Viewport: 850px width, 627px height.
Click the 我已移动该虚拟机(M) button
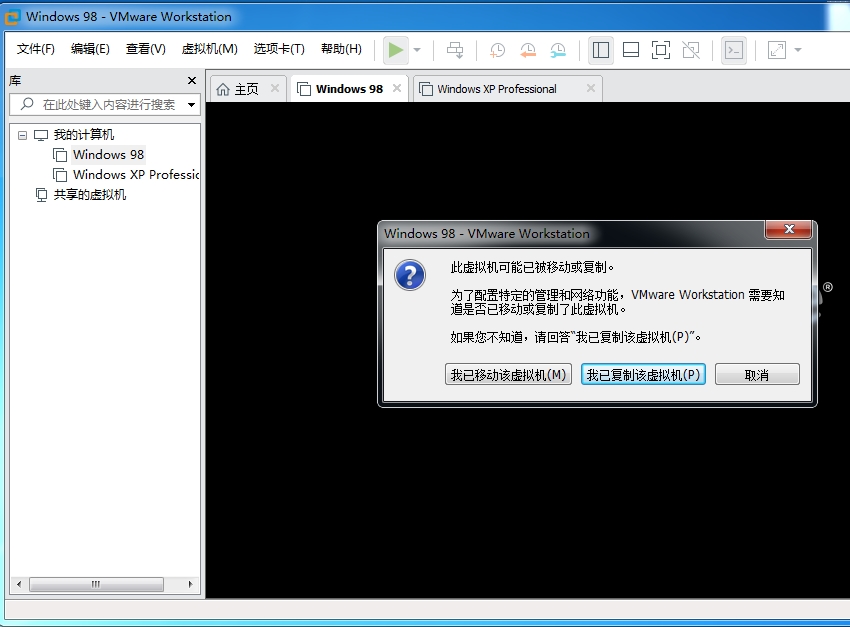508,373
